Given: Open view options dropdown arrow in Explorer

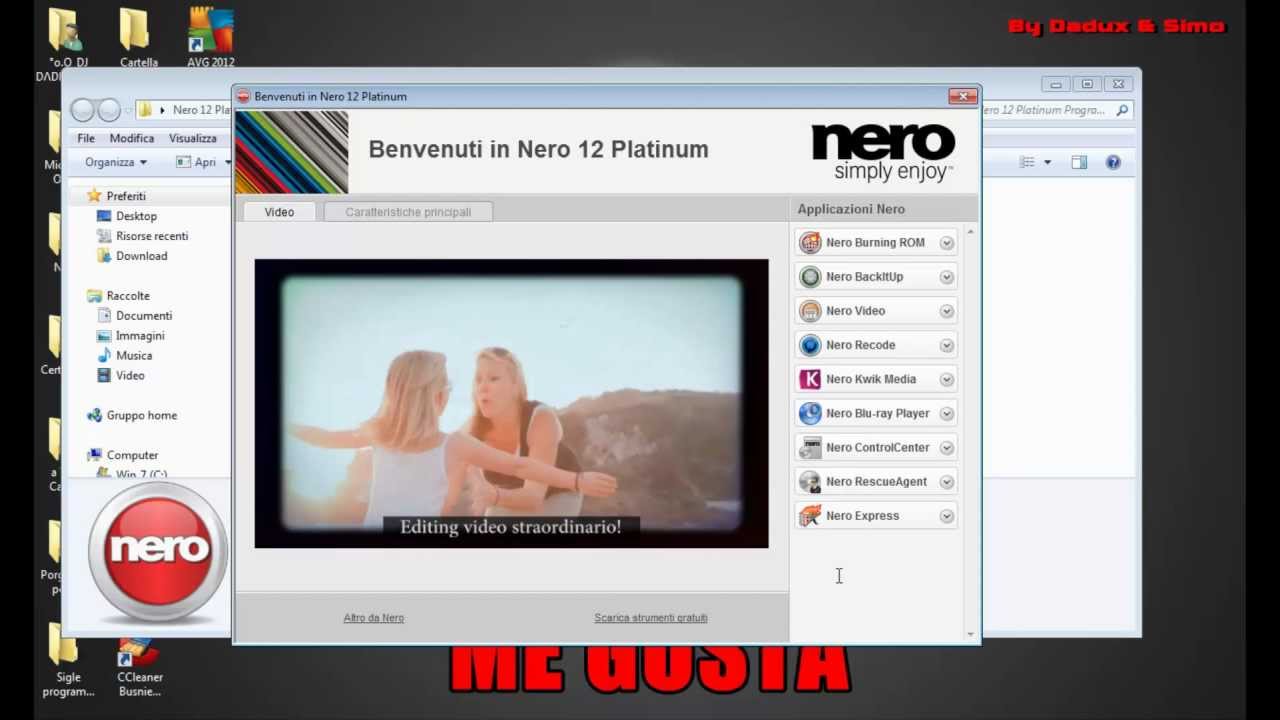Looking at the screenshot, I should [x=1047, y=162].
